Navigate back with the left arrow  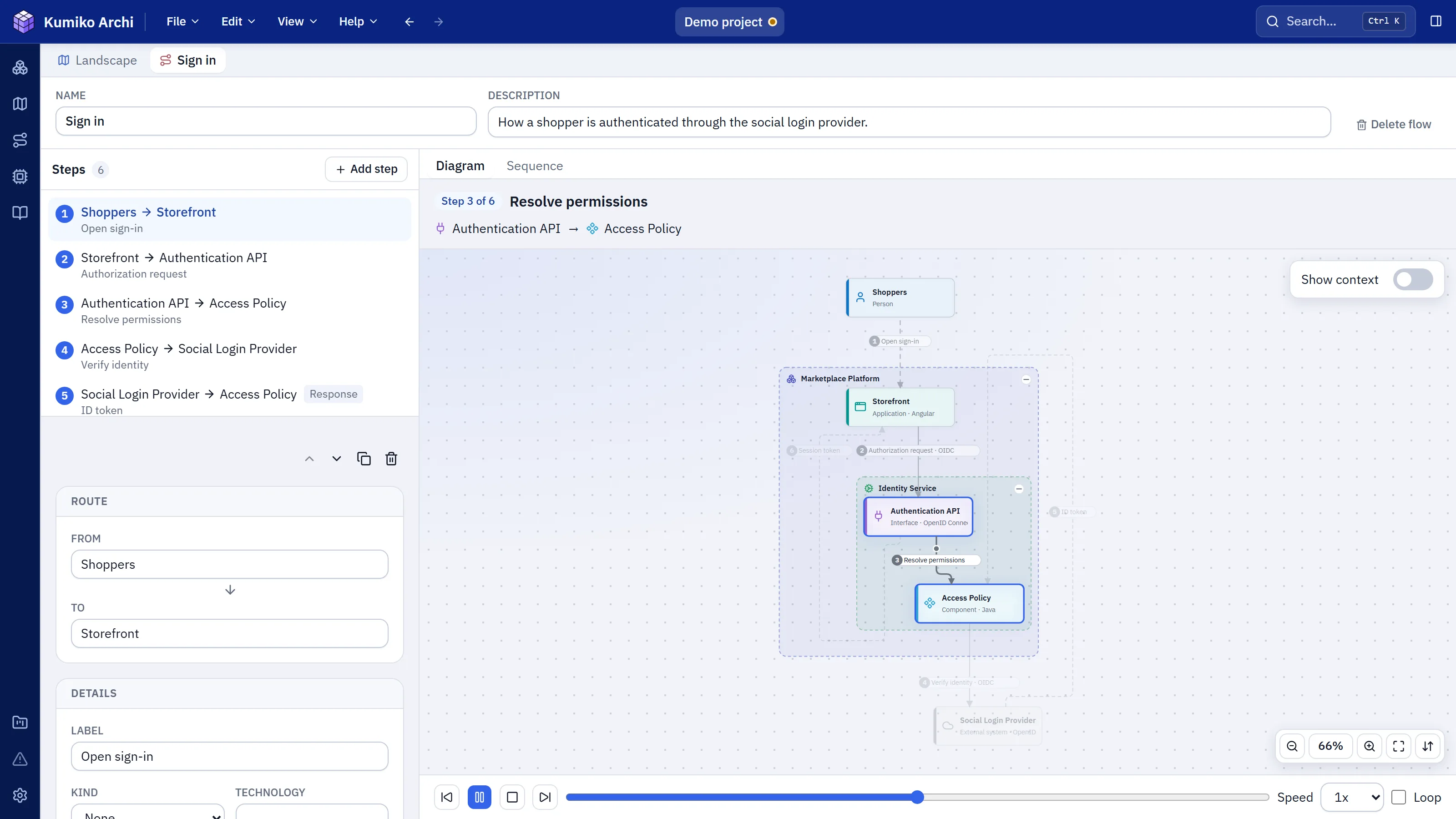click(409, 21)
